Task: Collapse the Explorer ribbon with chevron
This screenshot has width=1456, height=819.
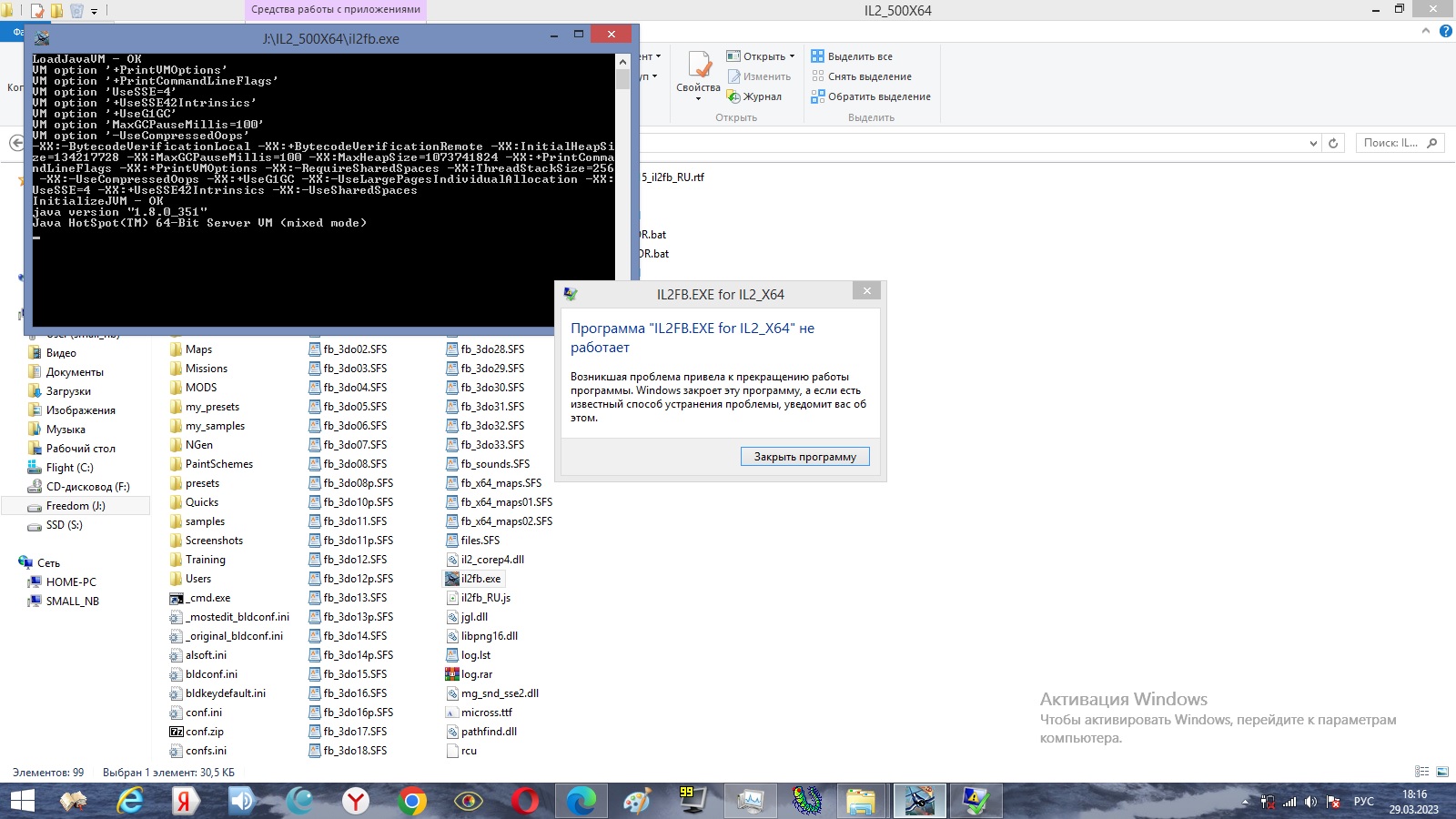Action: pos(1426,31)
